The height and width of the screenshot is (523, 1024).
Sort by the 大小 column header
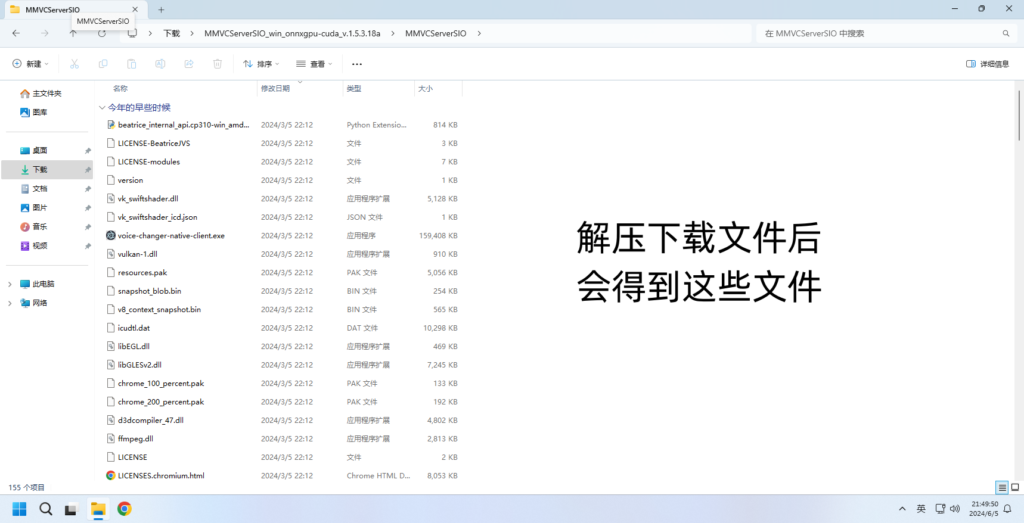pyautogui.click(x=425, y=88)
